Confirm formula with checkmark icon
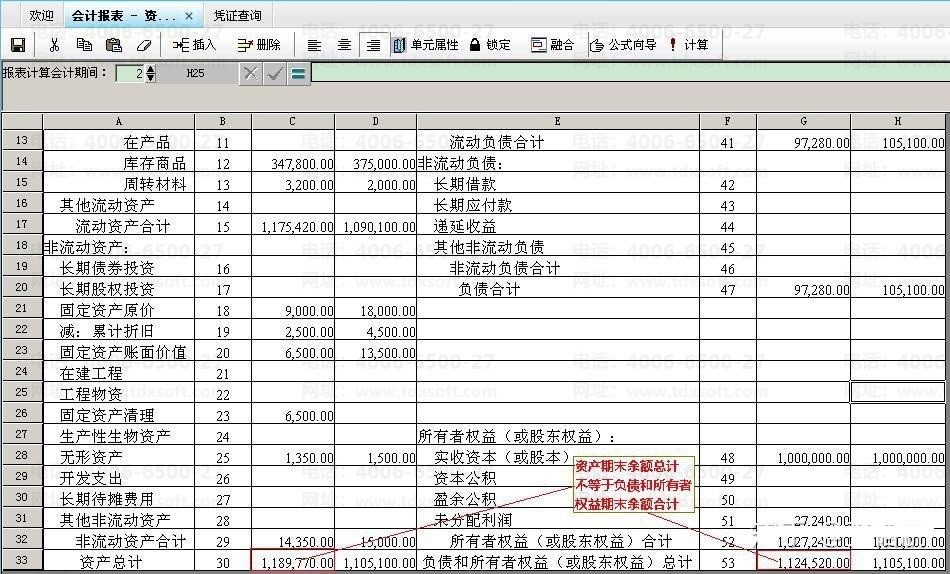The width and height of the screenshot is (950, 574). click(274, 74)
